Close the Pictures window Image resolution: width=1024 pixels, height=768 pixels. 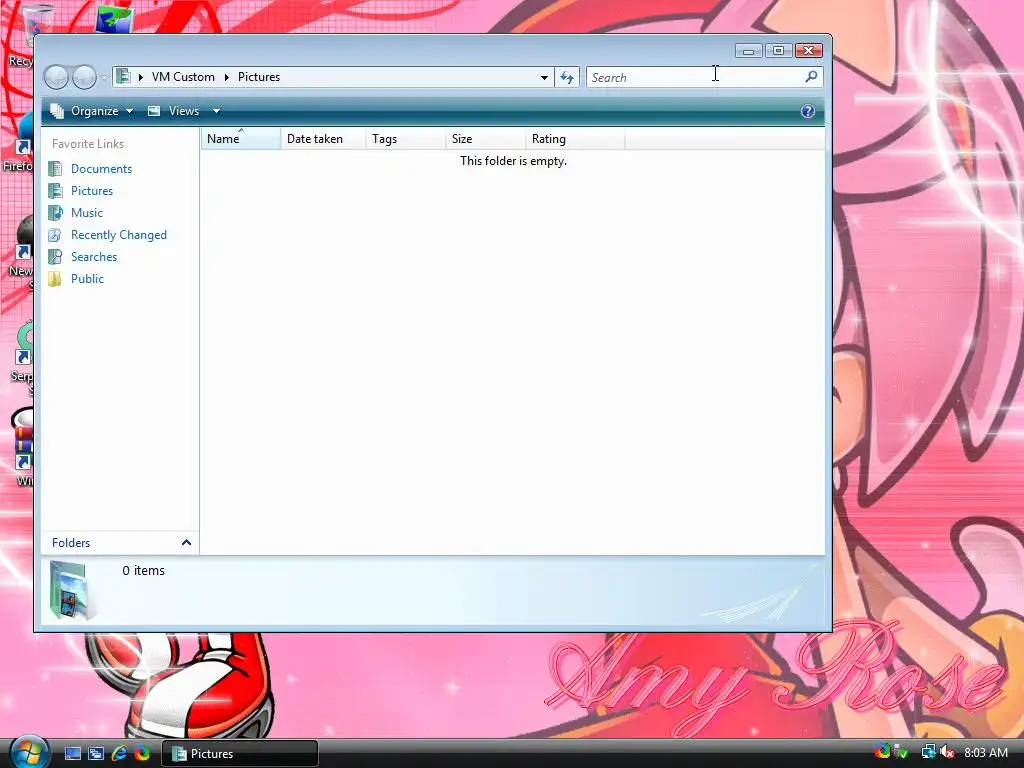pos(808,50)
